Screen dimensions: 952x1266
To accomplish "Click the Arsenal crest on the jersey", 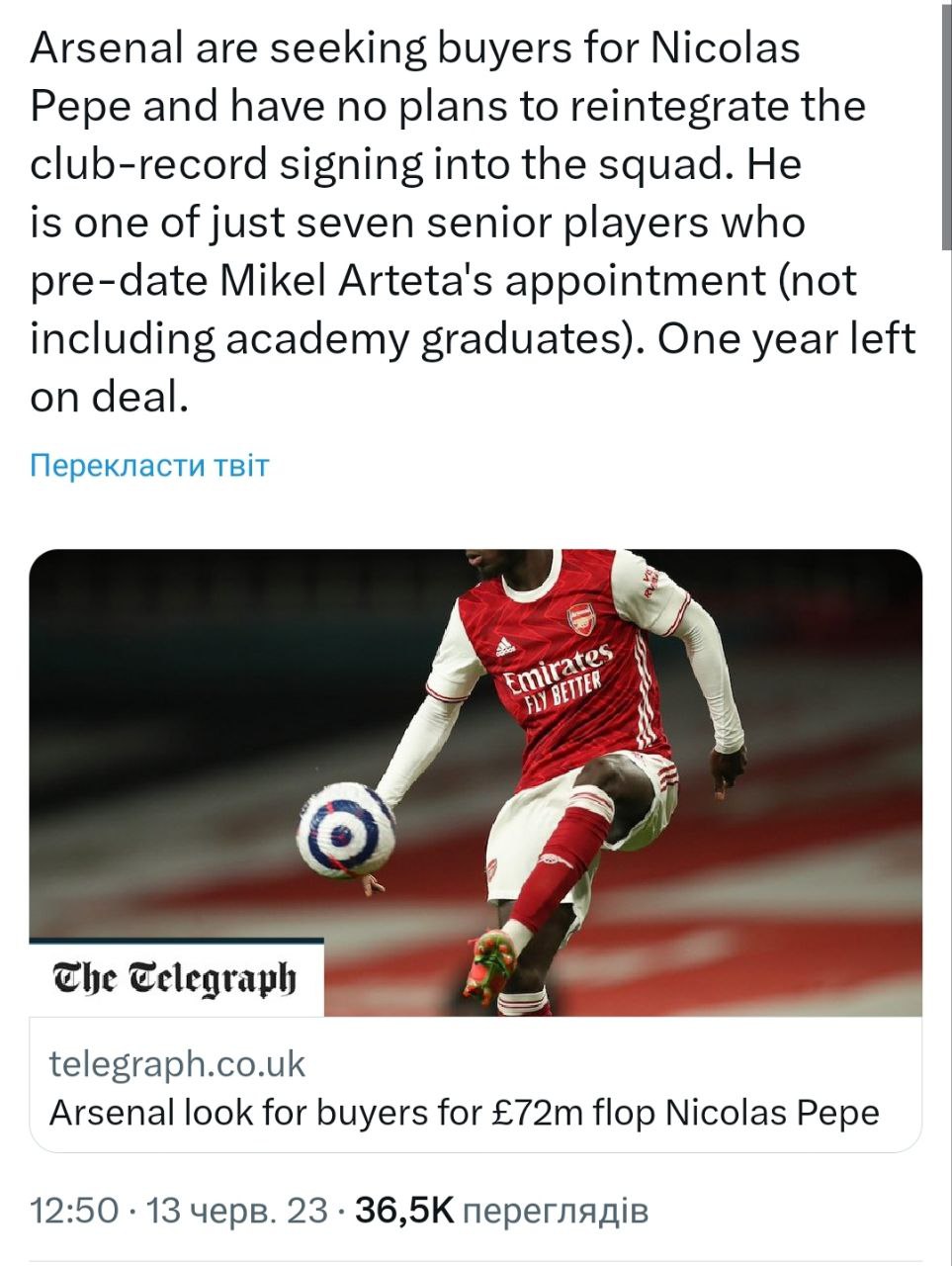I will 580,620.
